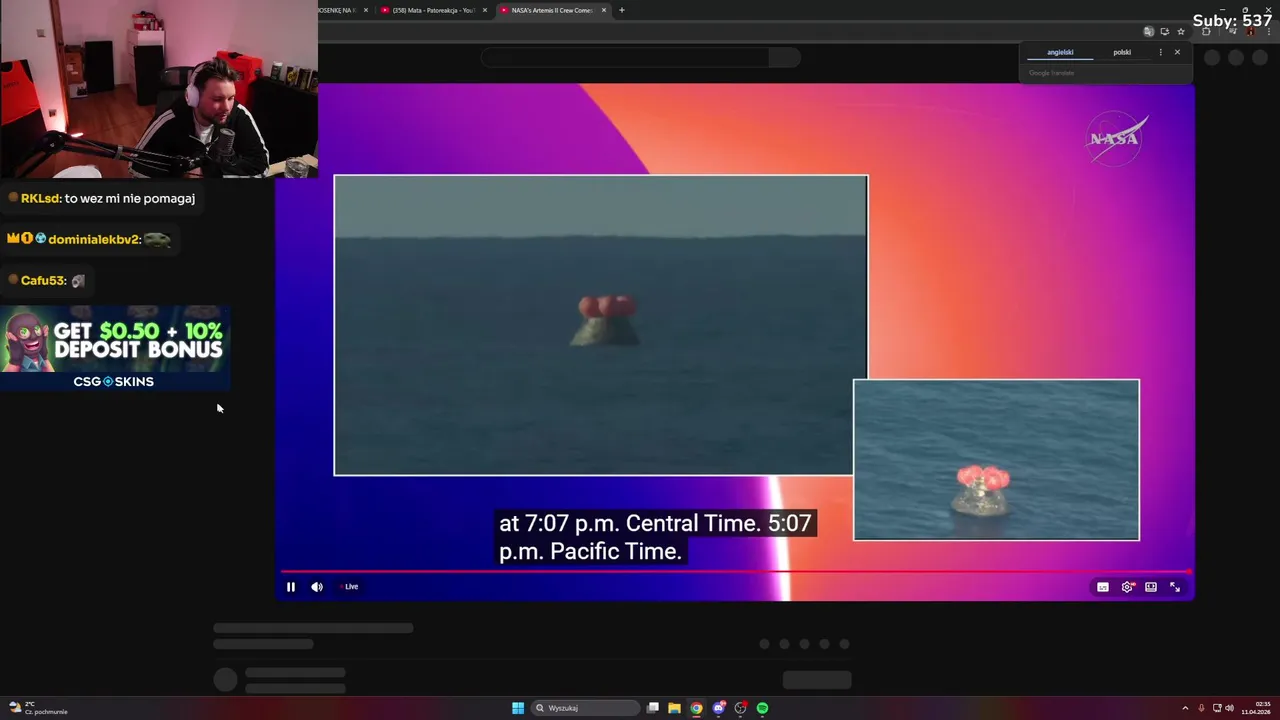The image size is (1280, 720).
Task: Mute the YouTube player volume
Action: [x=317, y=587]
